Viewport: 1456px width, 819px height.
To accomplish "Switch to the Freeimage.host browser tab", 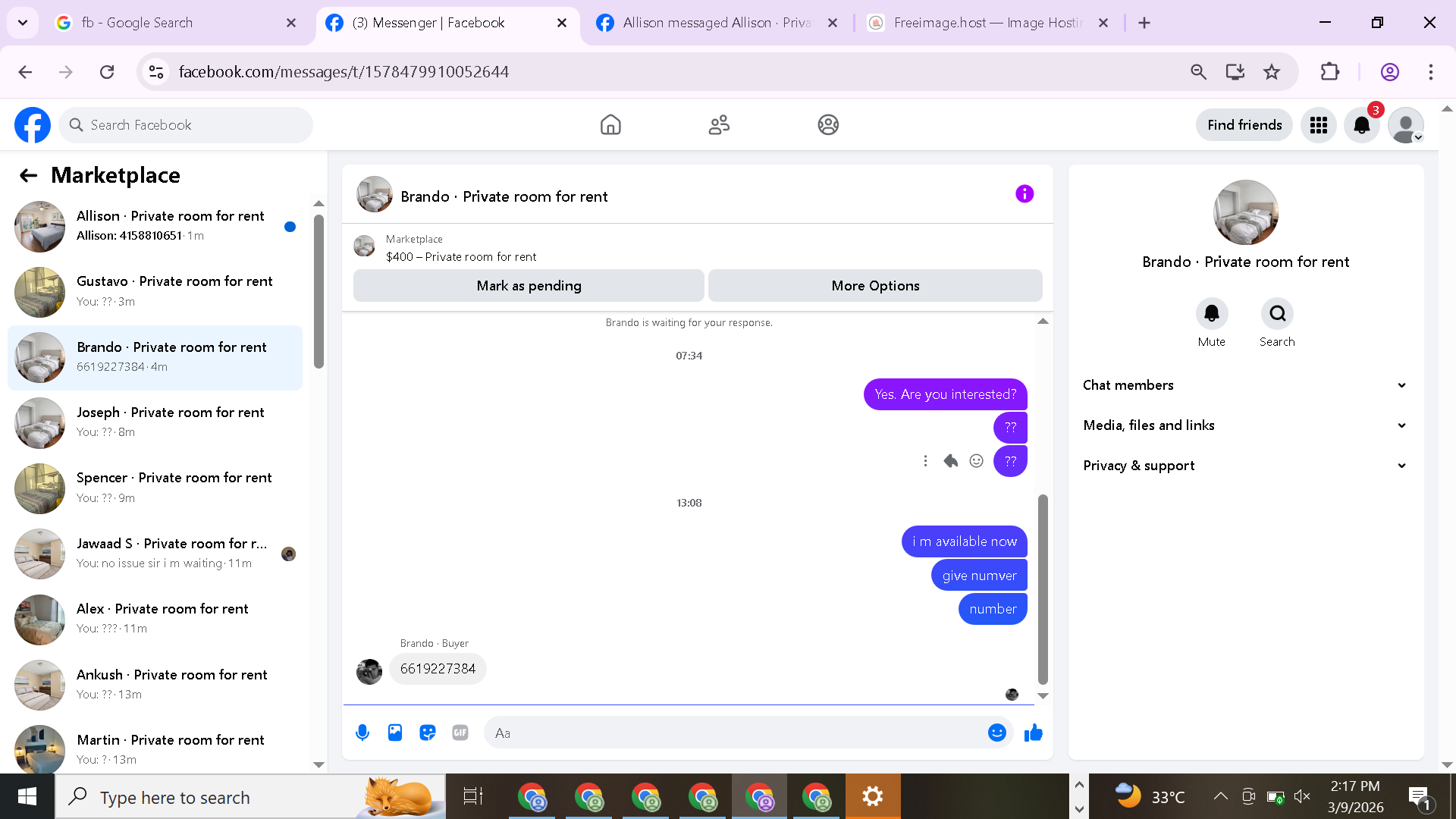I will 986,23.
